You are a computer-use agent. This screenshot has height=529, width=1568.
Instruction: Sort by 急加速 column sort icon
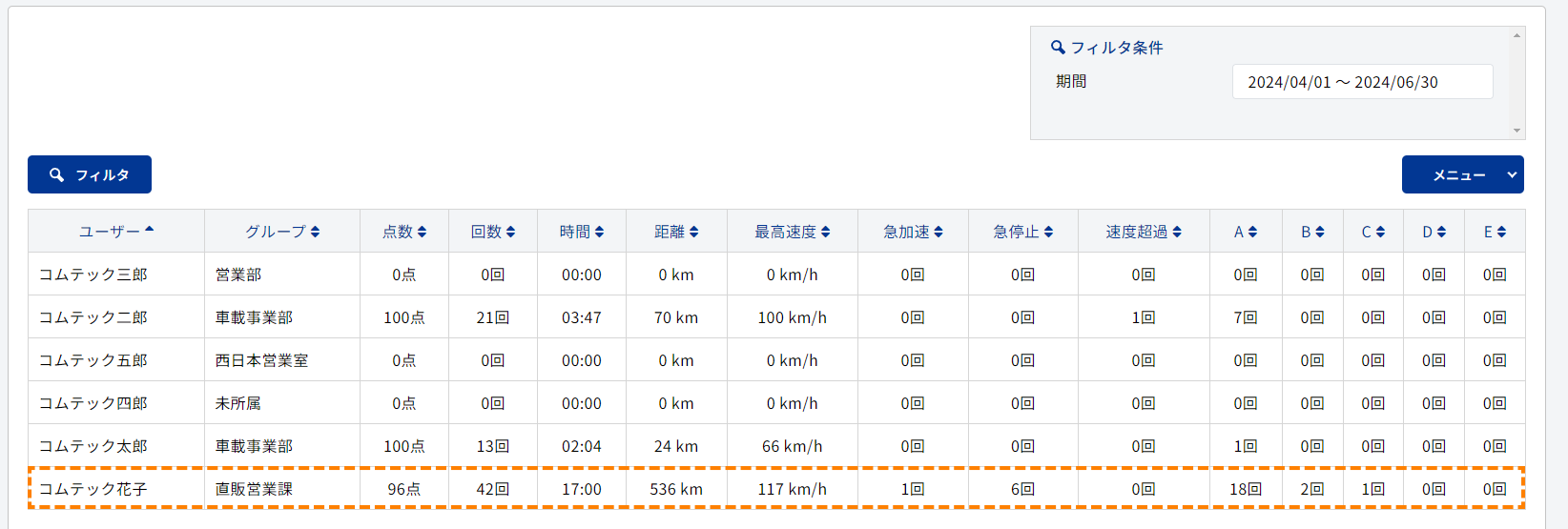coord(939,232)
